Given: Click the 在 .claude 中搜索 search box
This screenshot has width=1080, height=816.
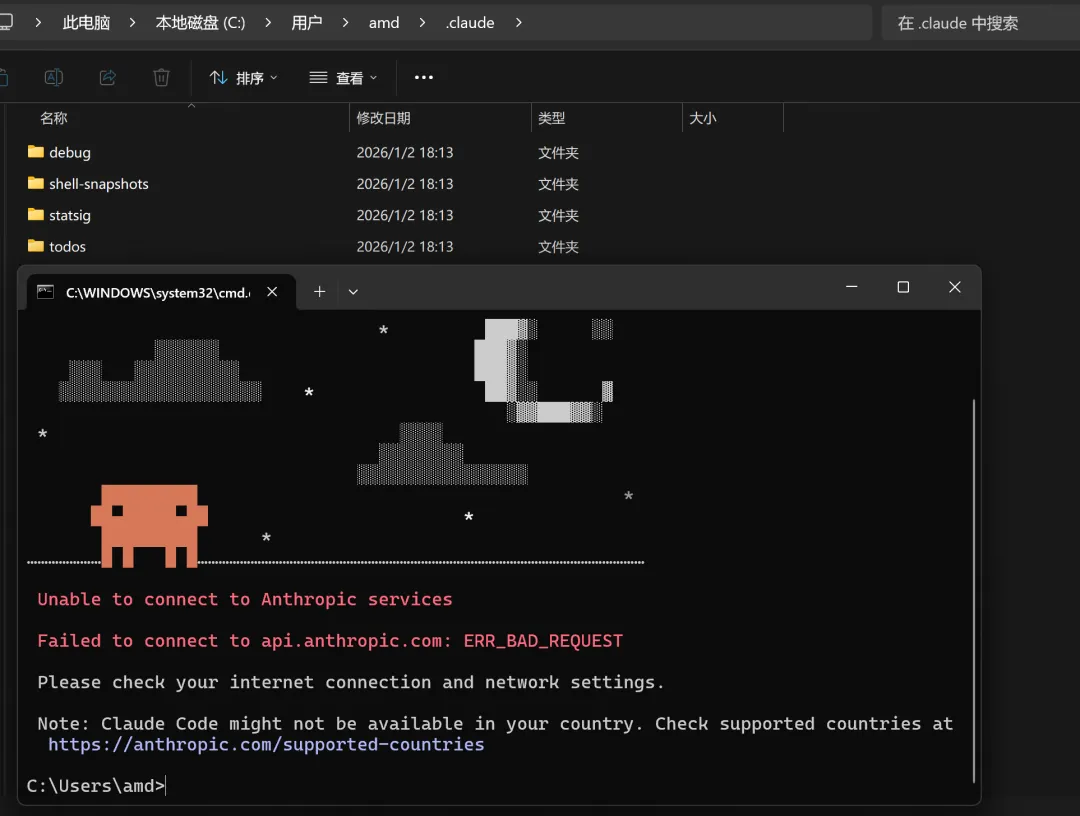Looking at the screenshot, I should (x=980, y=23).
